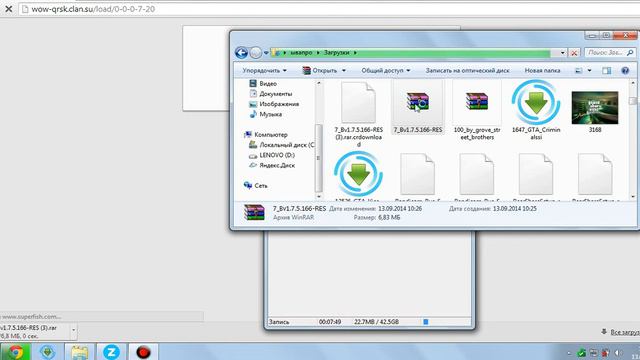Viewport: 640px width, 360px height.
Task: Click the Chrome icon on the taskbar
Action: coord(16,351)
